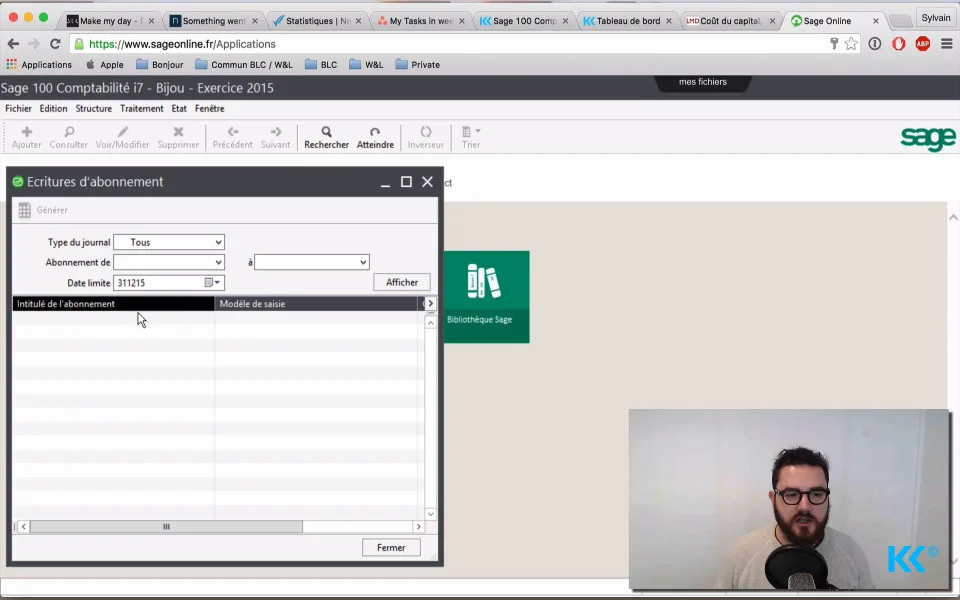The image size is (960, 600).
Task: Click the Supprimer delete icon
Action: point(178,132)
